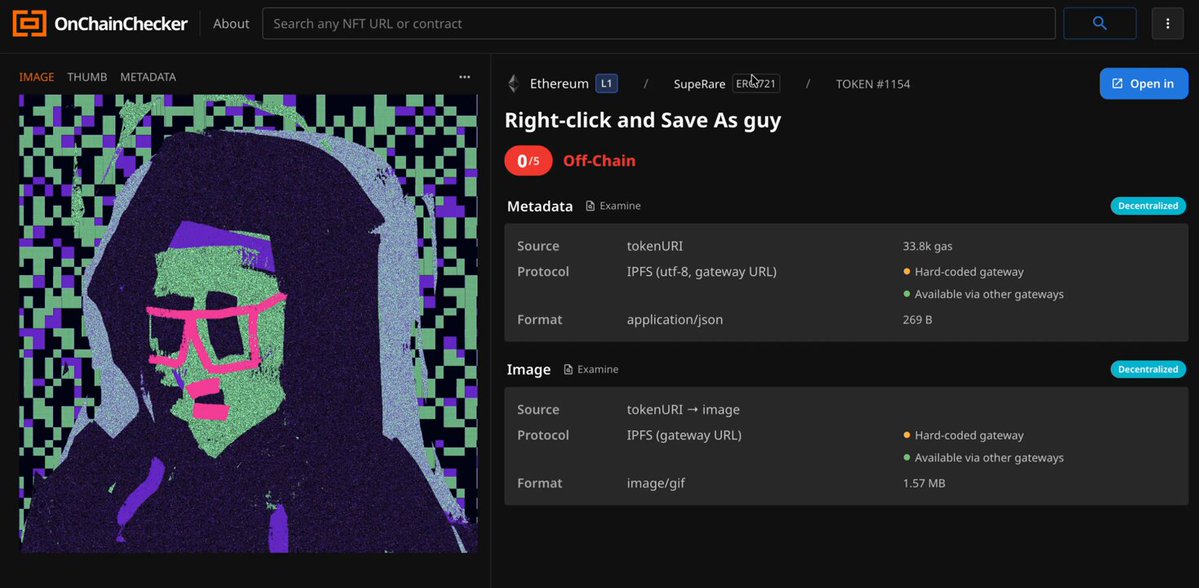Click 'IPFS (gateway URL)' in Image section
The width and height of the screenshot is (1199, 588).
(x=684, y=435)
